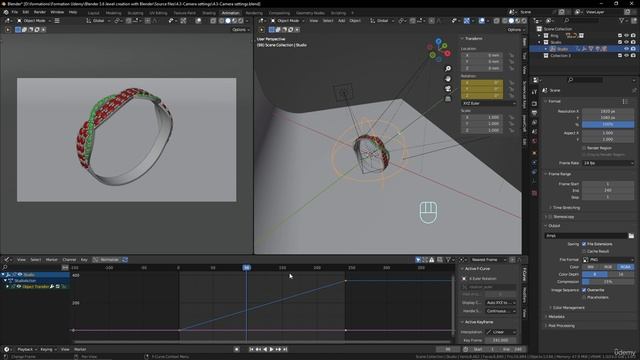Collapse the Frame Range panel
This screenshot has width=640, height=360.
point(559,174)
